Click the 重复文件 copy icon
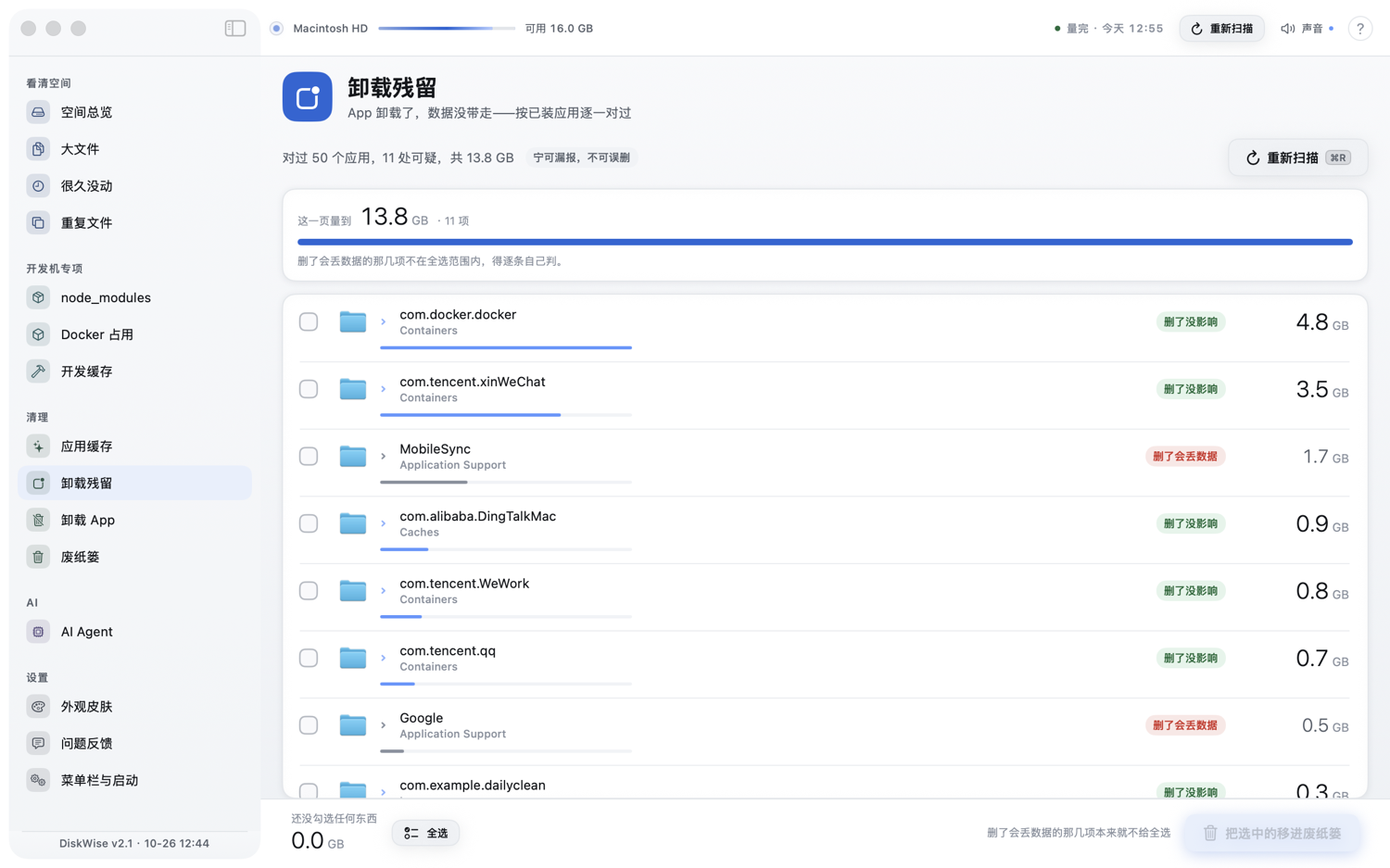The width and height of the screenshot is (1390, 868). click(x=38, y=223)
